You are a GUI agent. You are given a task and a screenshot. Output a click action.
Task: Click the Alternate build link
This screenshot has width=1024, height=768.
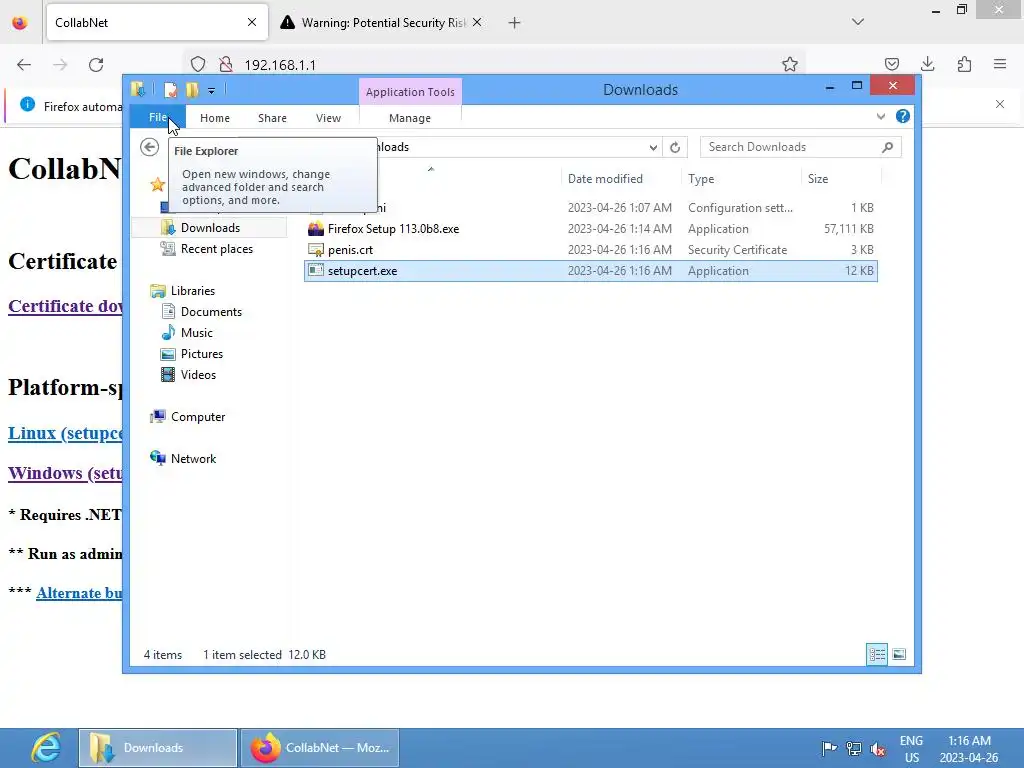coord(79,593)
